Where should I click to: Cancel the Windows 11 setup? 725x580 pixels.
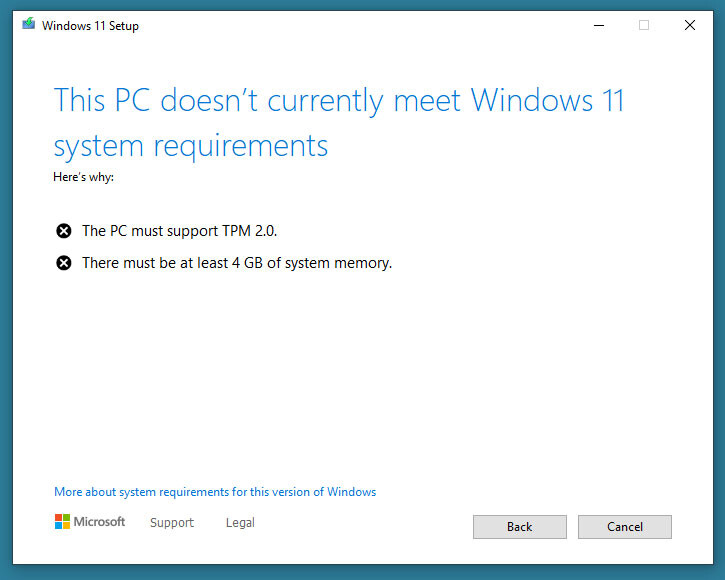coord(625,527)
